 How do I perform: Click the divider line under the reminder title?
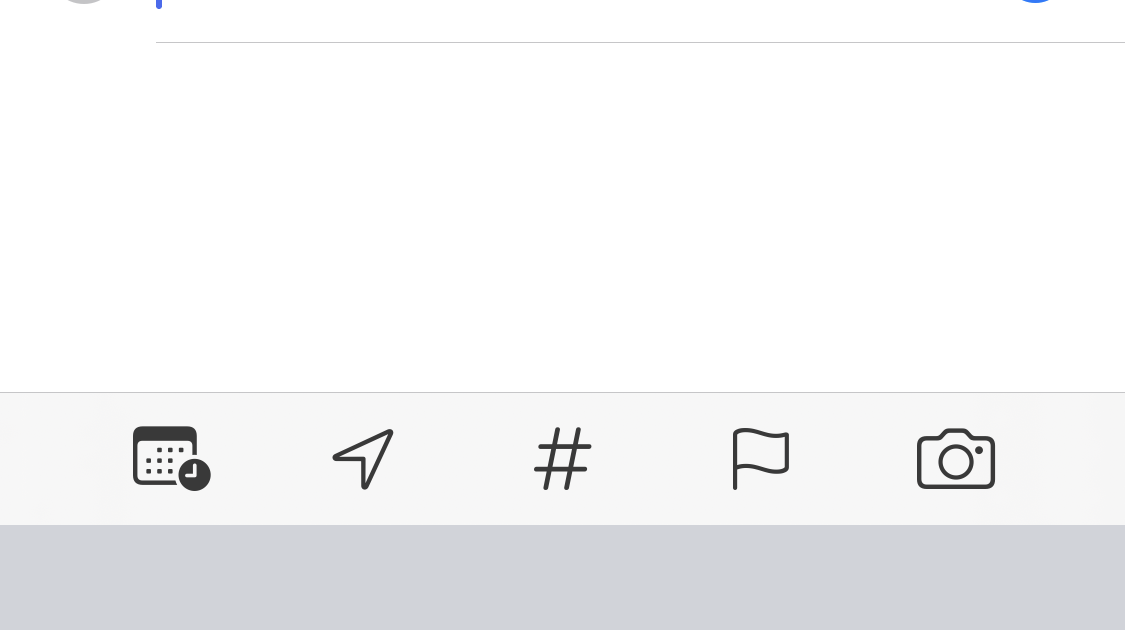pos(640,42)
